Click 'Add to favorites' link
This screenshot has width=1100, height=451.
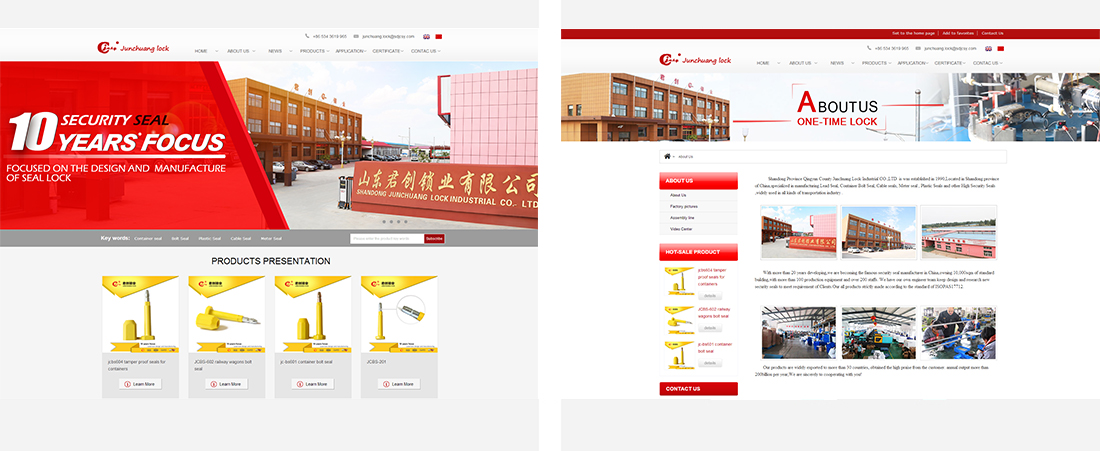tap(958, 33)
